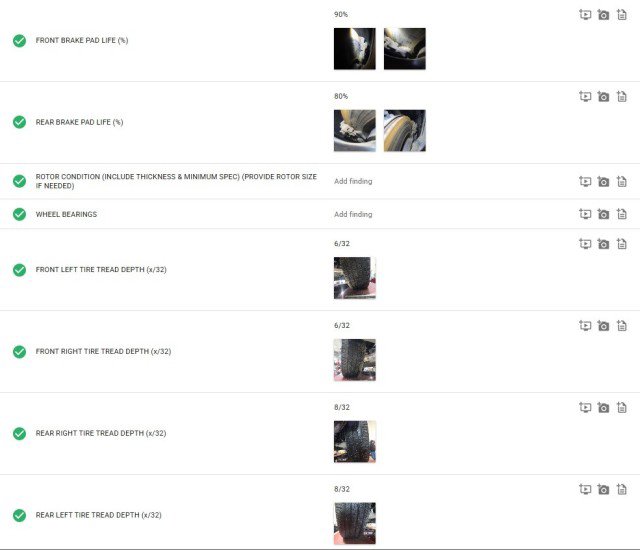Open the Front Left Tire tread photo
Image resolution: width=640 pixels, height=550 pixels.
click(x=355, y=278)
